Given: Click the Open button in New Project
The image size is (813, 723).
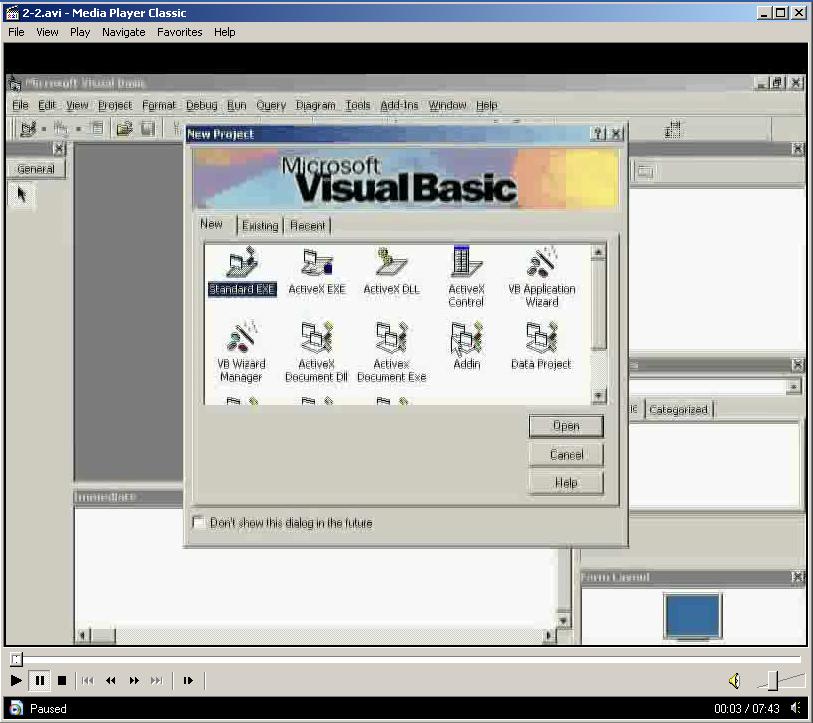Looking at the screenshot, I should (x=566, y=426).
